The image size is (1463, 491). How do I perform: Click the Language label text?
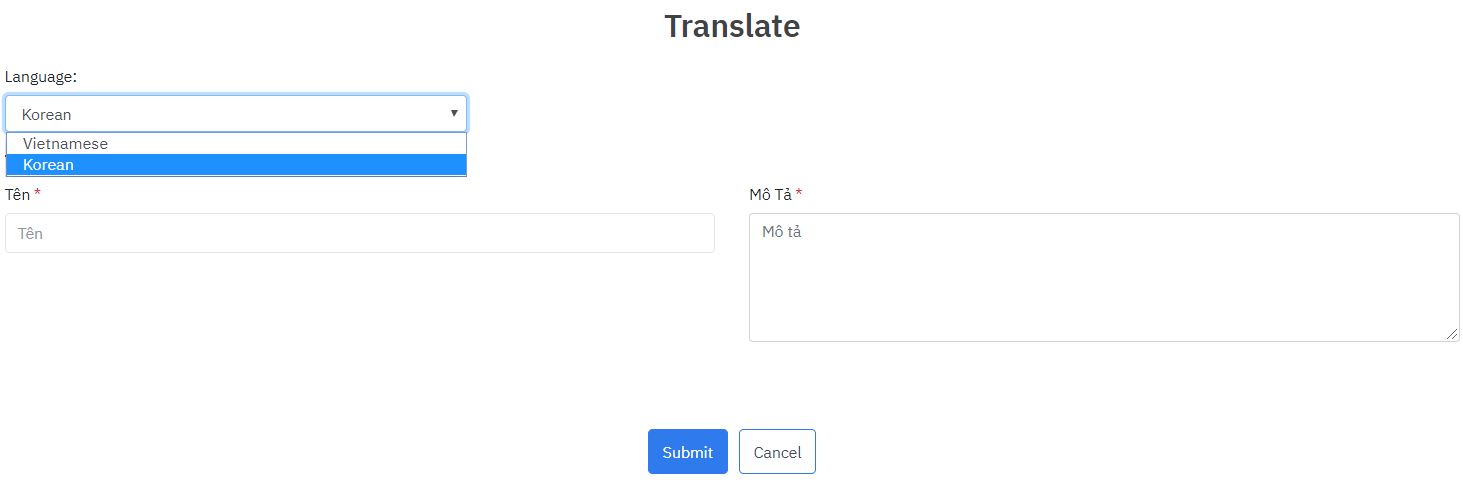pos(40,76)
